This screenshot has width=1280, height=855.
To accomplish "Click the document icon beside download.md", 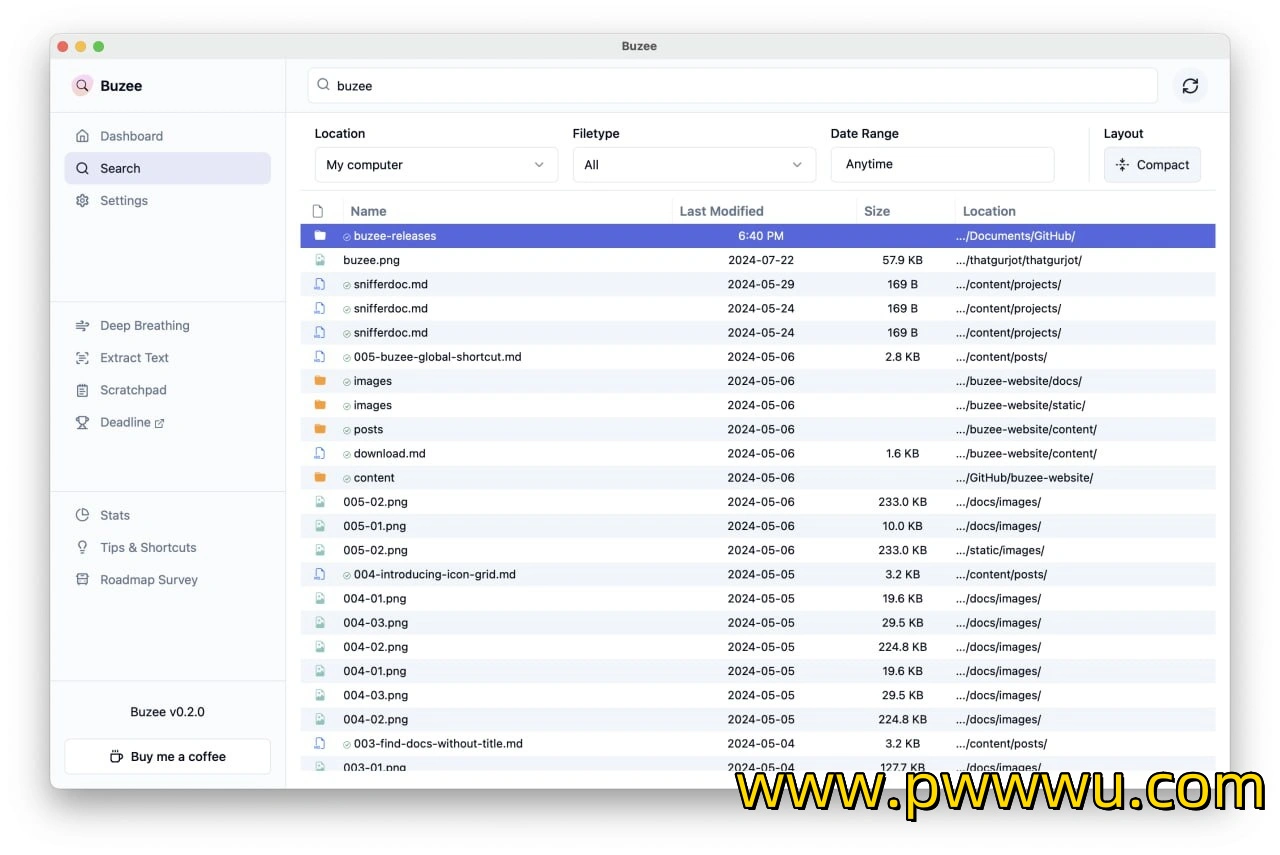I will tap(320, 453).
